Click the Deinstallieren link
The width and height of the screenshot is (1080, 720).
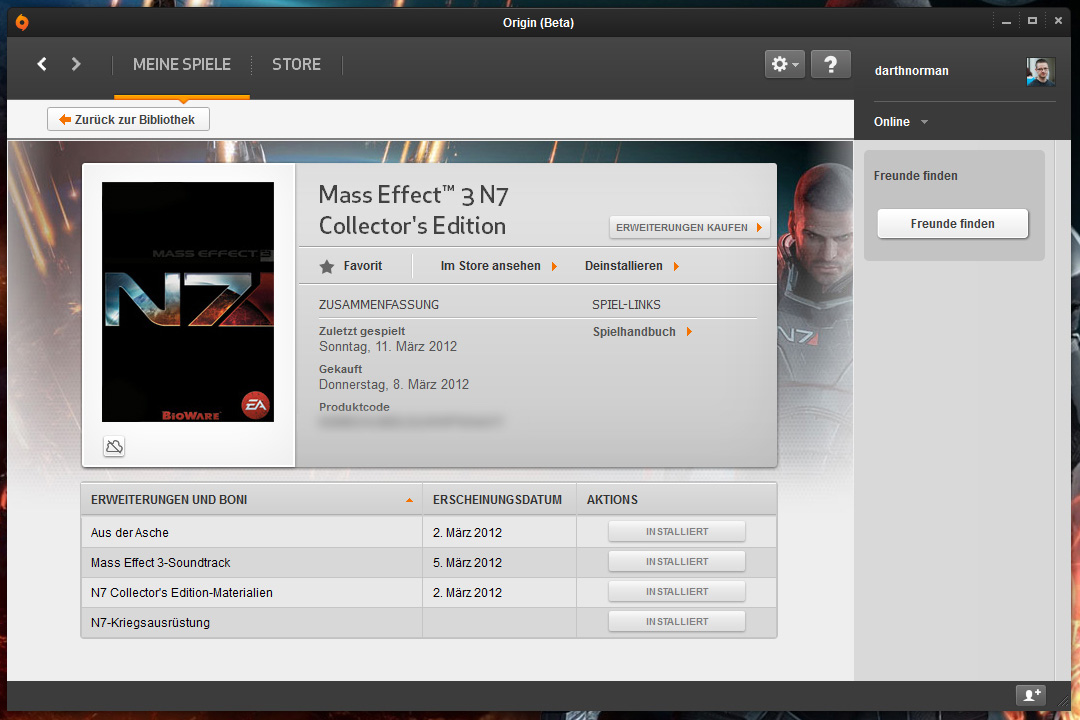632,266
